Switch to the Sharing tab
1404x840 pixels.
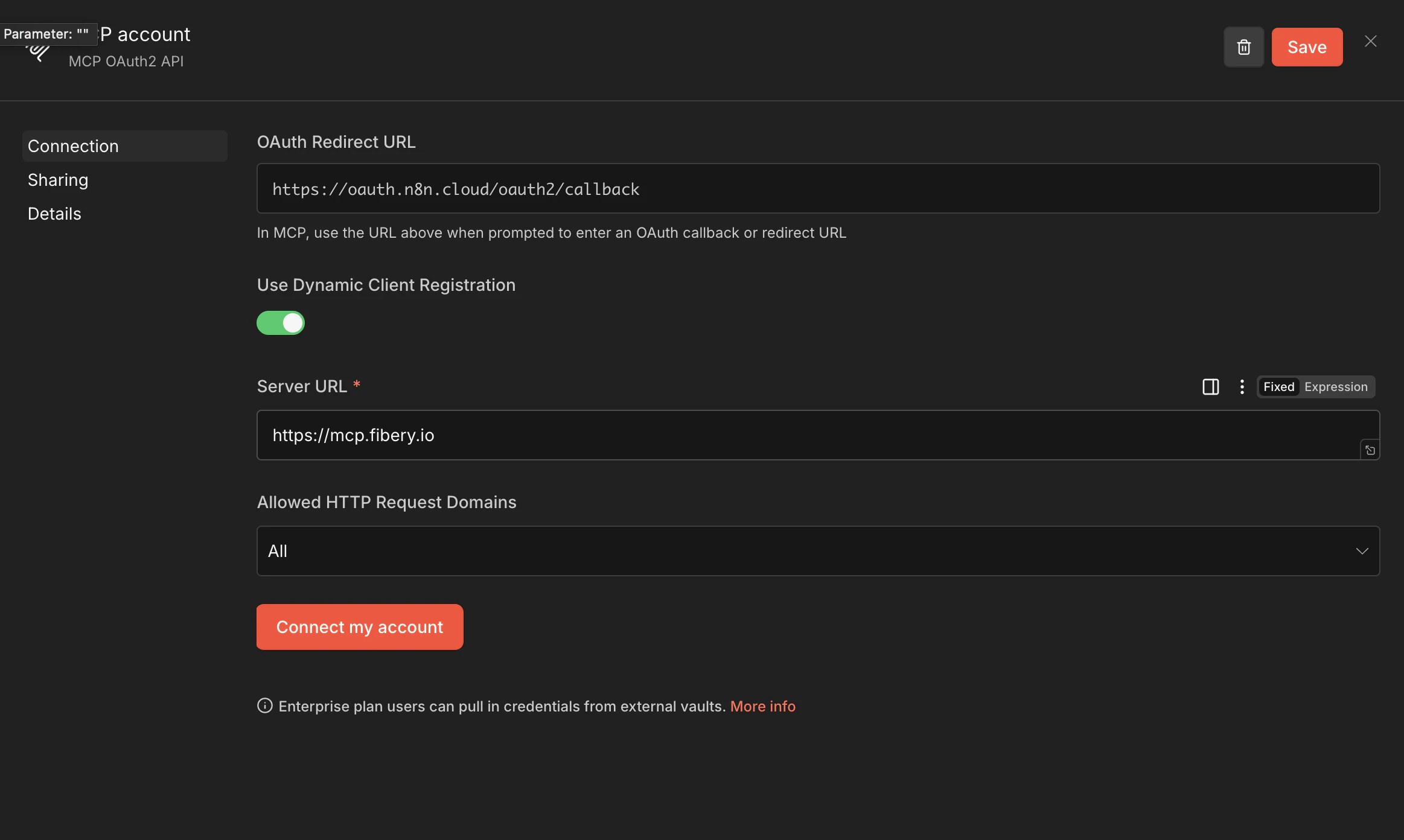pos(58,179)
